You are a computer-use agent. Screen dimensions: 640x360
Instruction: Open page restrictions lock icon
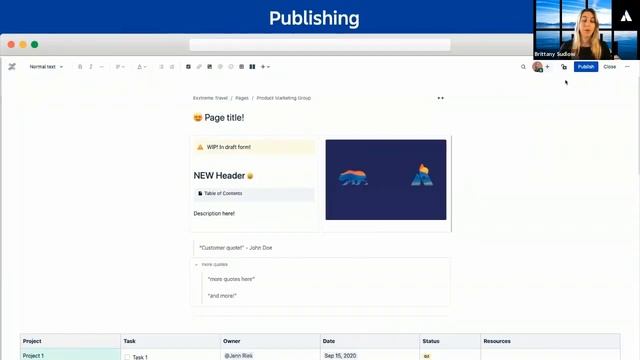564,67
